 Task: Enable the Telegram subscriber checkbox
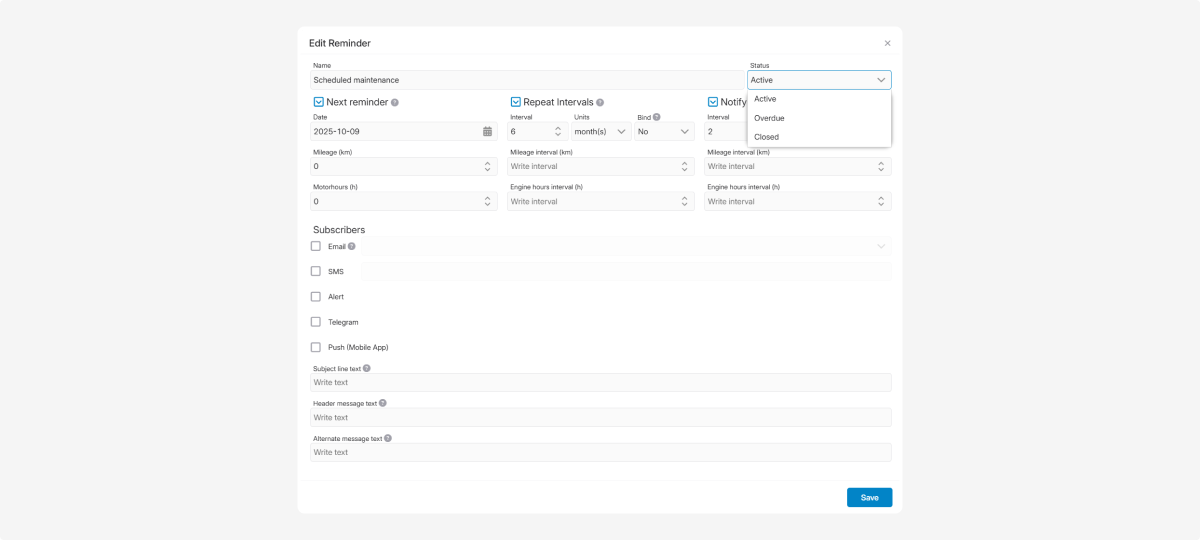point(316,322)
